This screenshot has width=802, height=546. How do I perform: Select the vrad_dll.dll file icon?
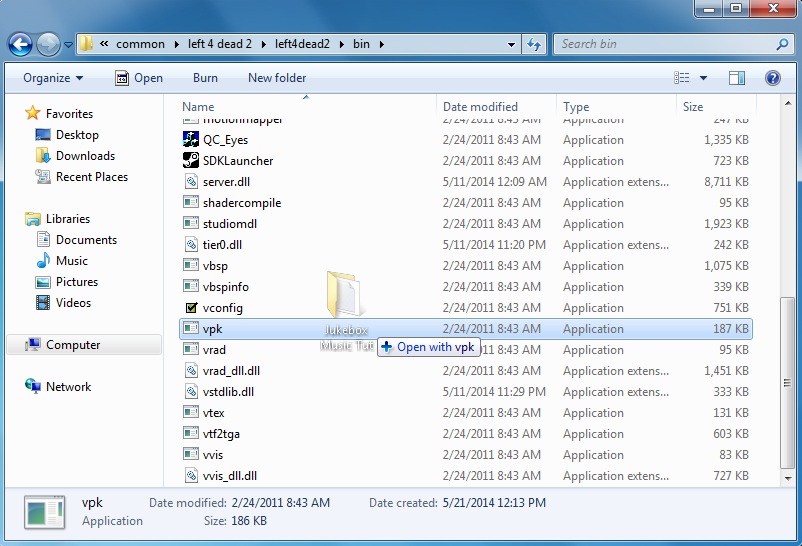click(x=191, y=370)
